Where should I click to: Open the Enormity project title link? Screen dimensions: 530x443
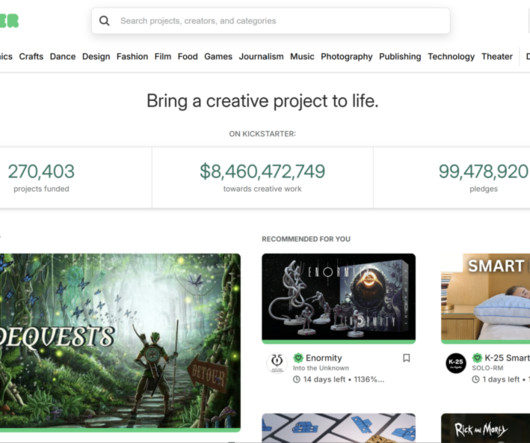tap(324, 358)
